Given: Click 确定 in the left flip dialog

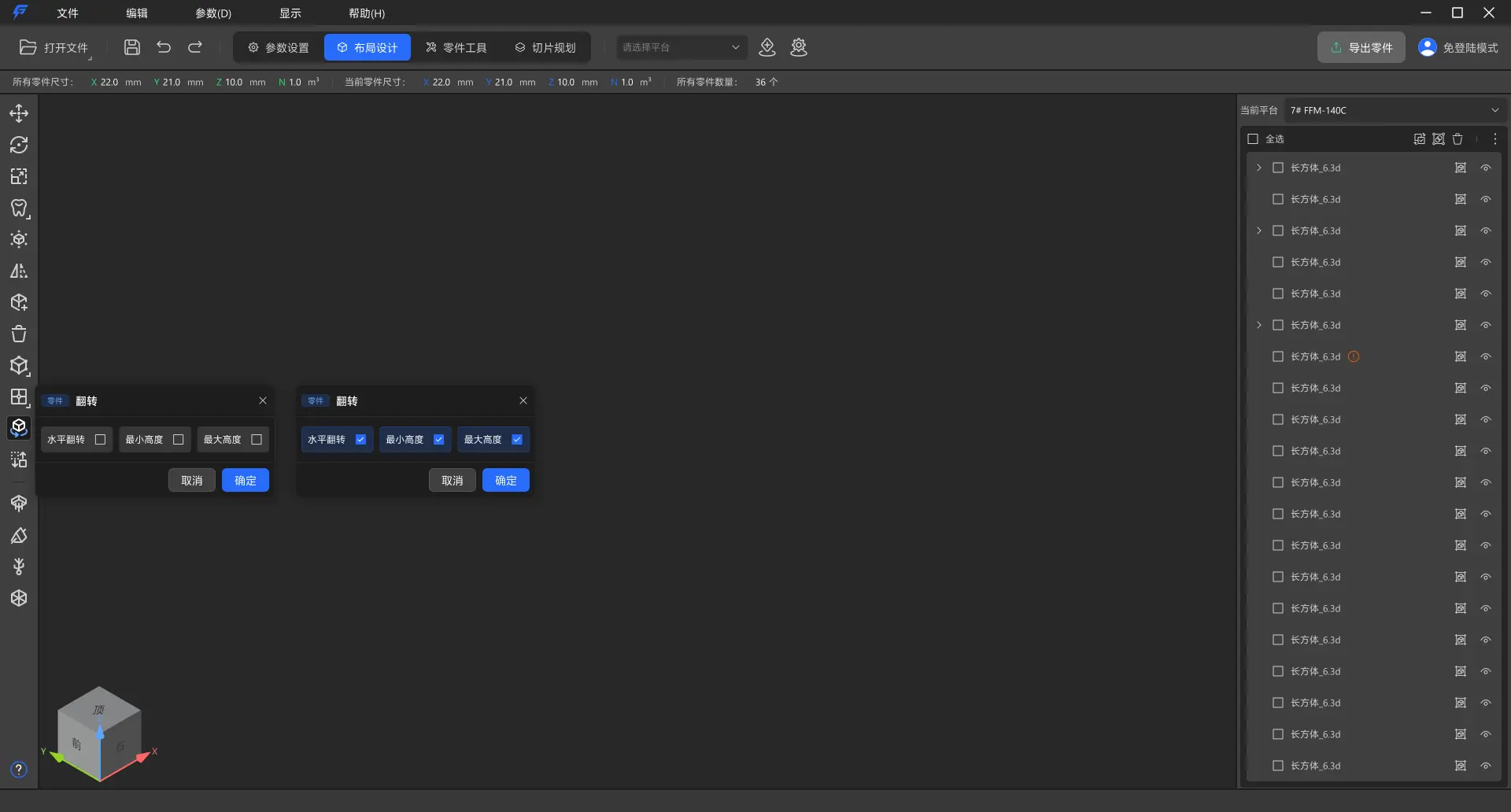Looking at the screenshot, I should (x=246, y=481).
